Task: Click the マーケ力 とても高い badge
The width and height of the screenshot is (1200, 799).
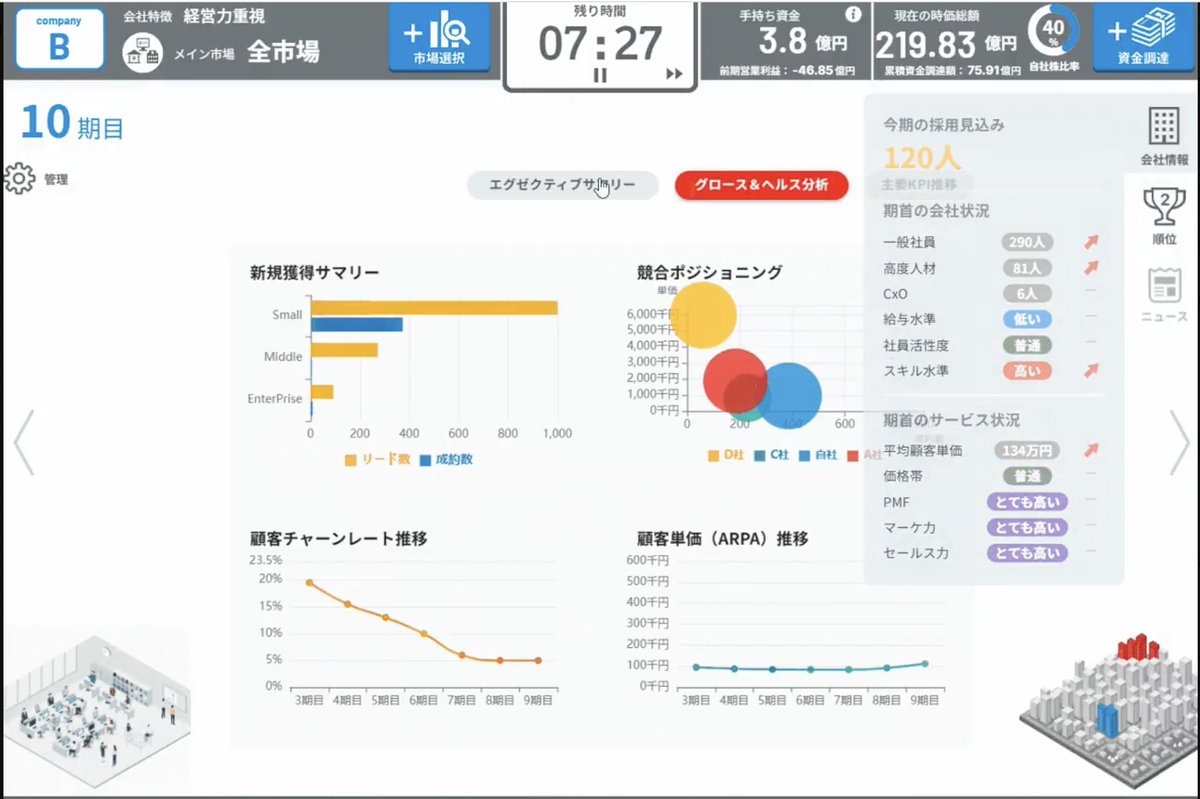Action: (1027, 527)
